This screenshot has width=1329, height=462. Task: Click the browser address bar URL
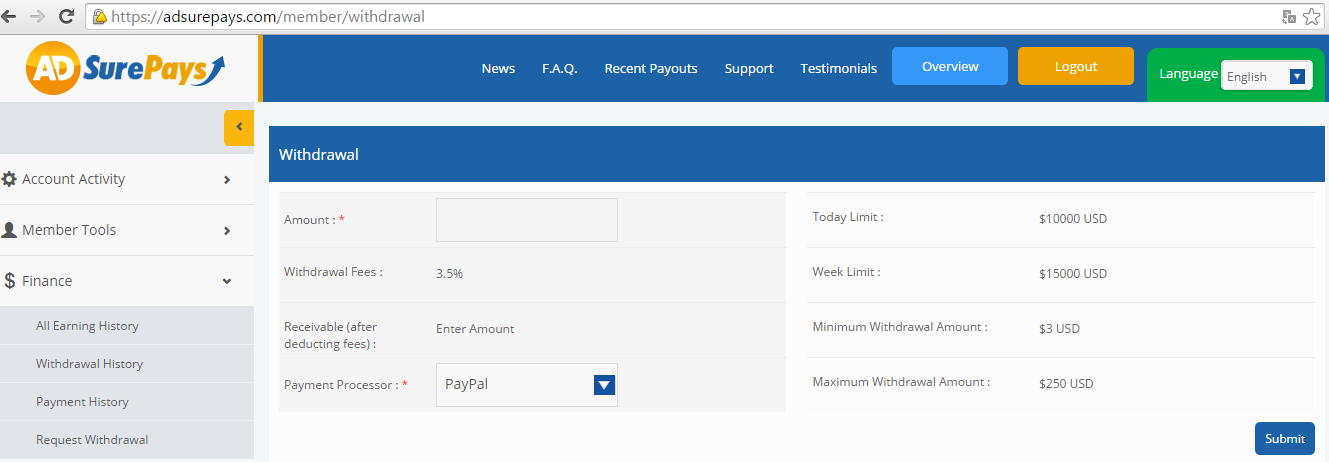point(268,17)
